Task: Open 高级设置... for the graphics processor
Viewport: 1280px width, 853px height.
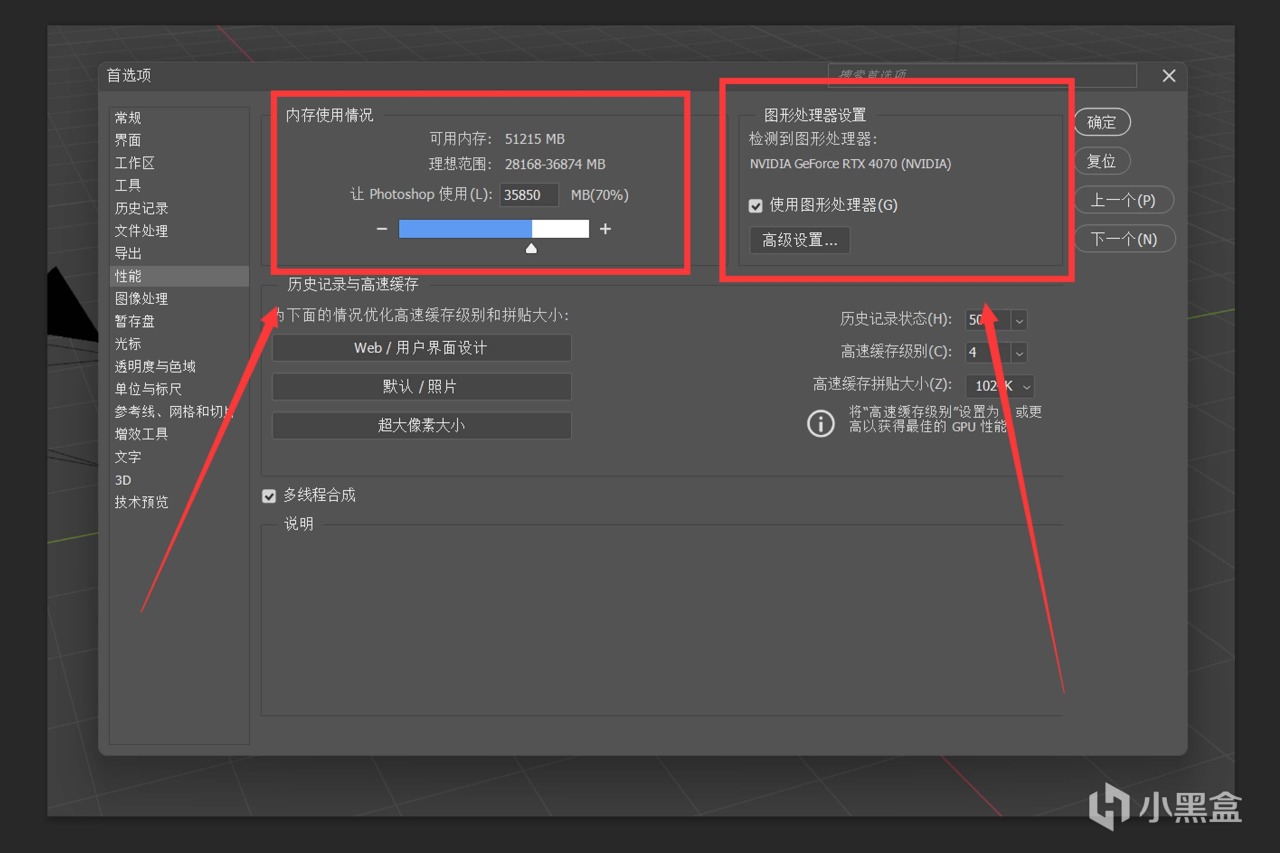Action: click(x=800, y=240)
